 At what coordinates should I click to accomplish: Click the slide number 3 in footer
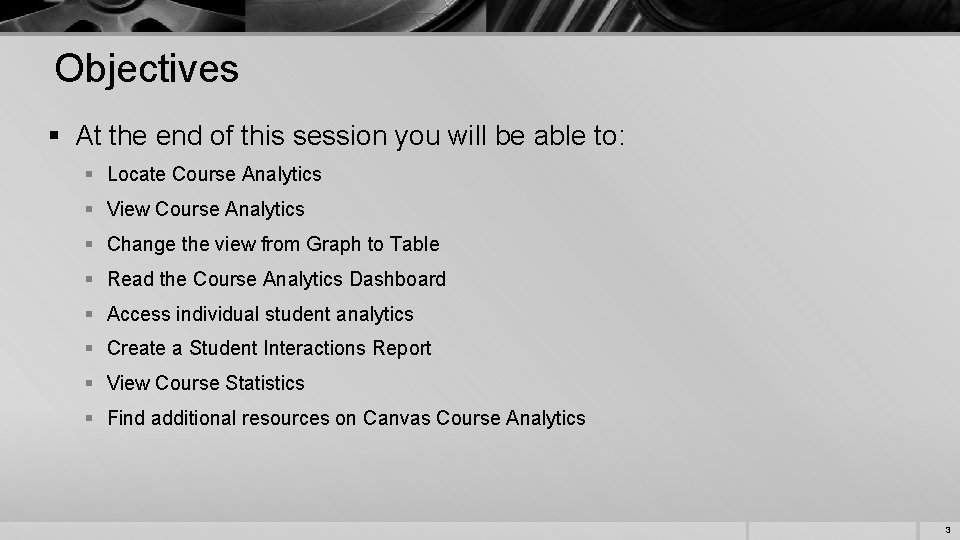948,530
